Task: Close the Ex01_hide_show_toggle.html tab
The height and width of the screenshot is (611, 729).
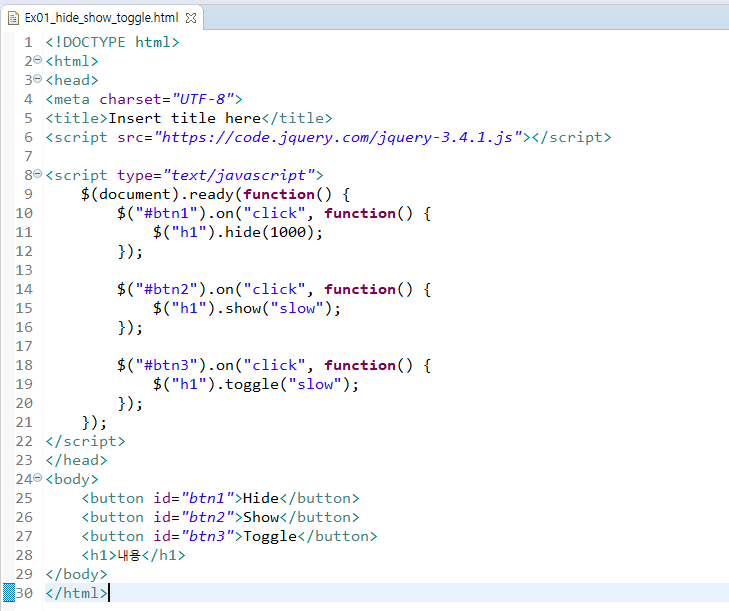Action: [191, 18]
